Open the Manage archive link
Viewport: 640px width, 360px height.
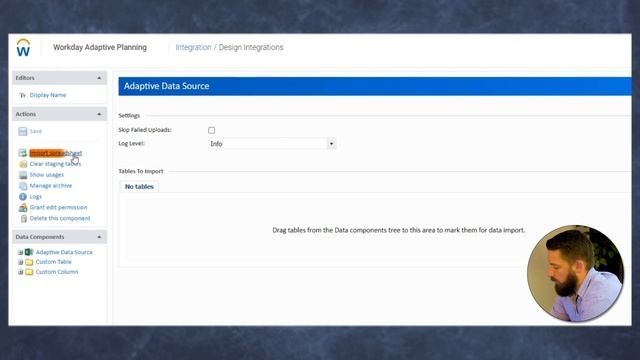pos(51,186)
